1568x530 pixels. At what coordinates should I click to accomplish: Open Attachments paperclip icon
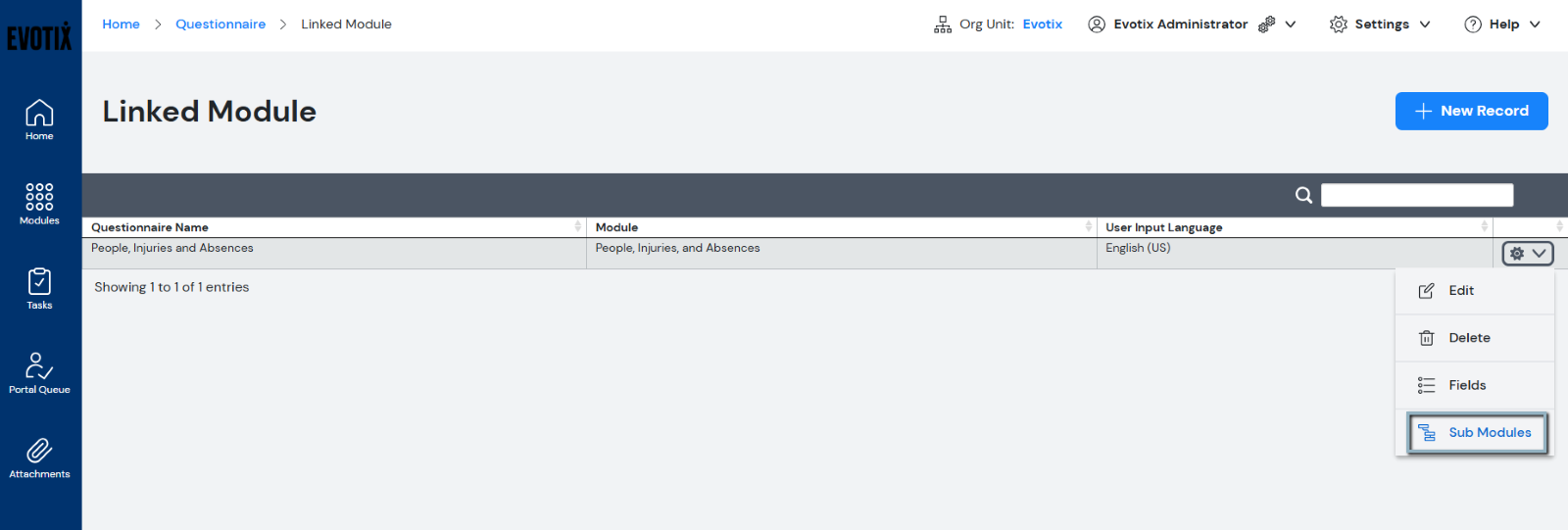[x=39, y=458]
